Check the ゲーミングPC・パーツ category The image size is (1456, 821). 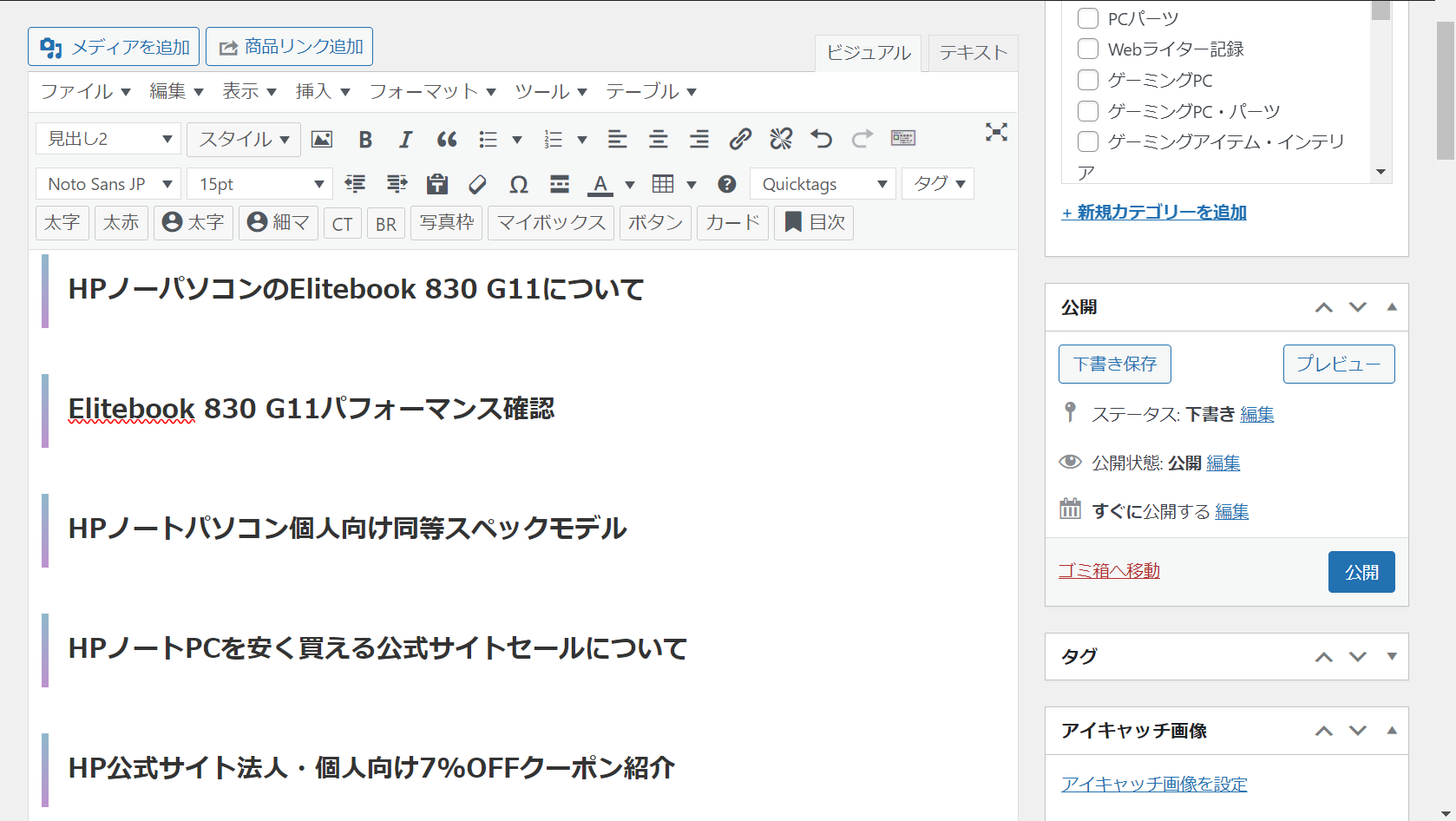[x=1087, y=111]
